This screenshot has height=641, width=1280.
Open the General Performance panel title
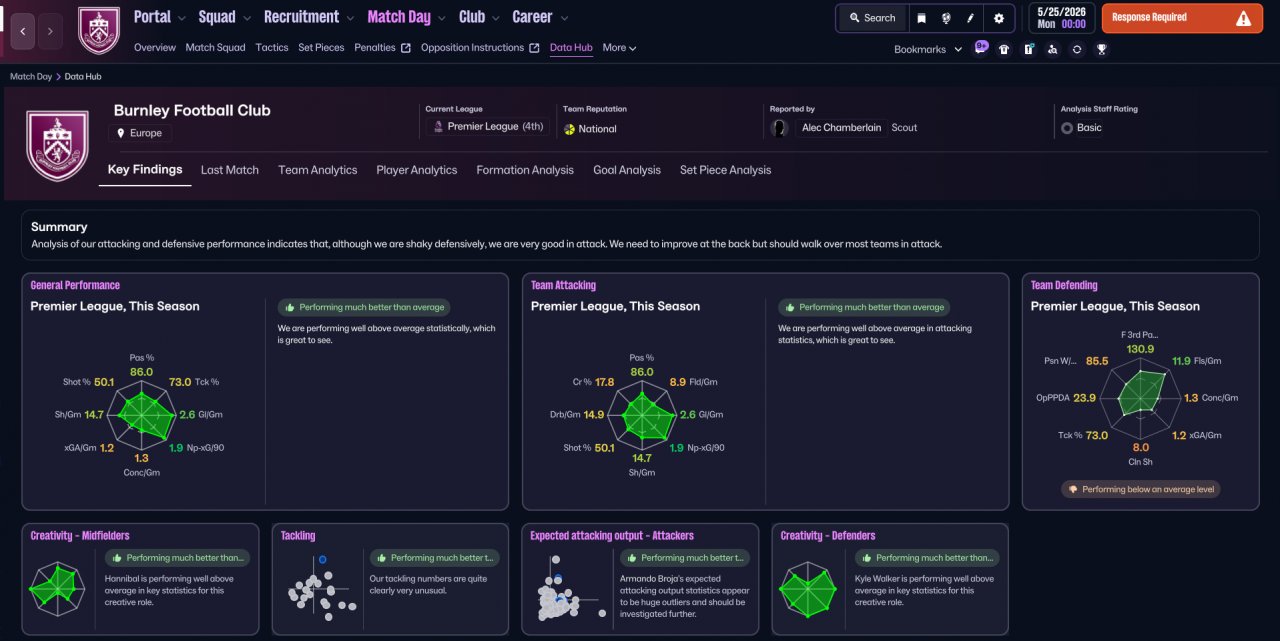[75, 285]
